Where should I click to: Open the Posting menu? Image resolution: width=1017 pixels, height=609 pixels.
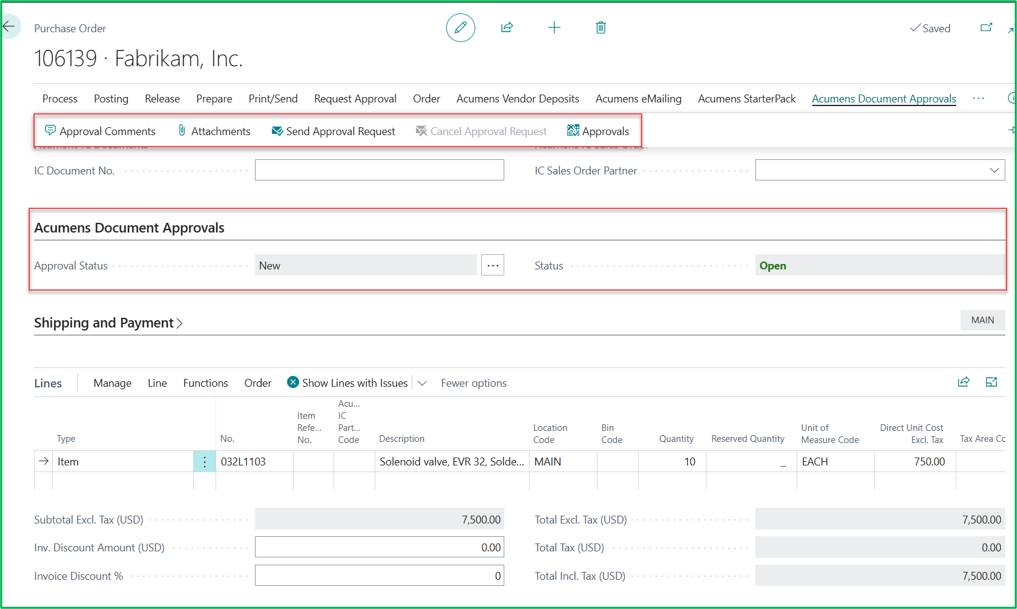[111, 99]
